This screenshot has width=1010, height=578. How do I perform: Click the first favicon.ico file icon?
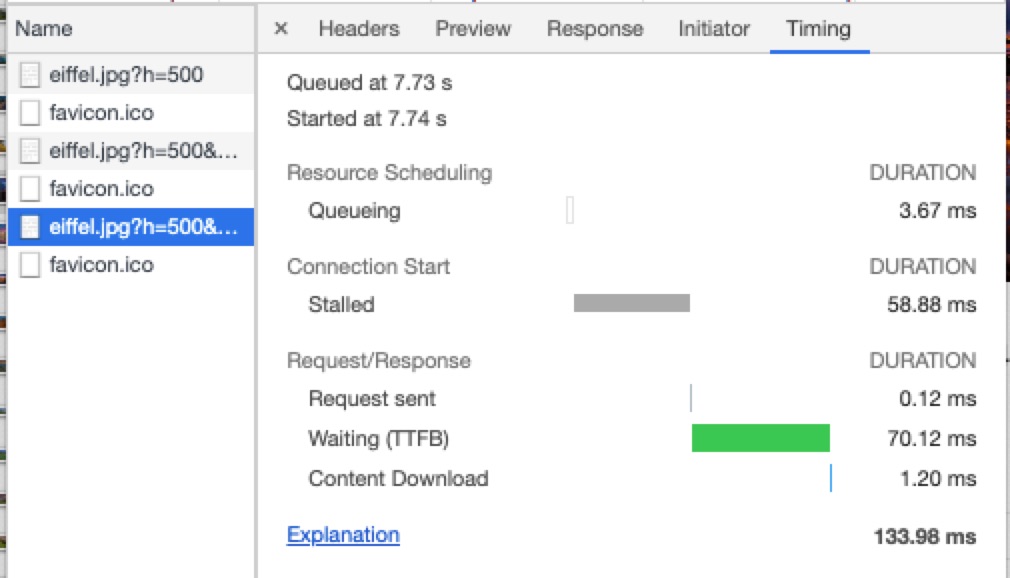(x=31, y=112)
